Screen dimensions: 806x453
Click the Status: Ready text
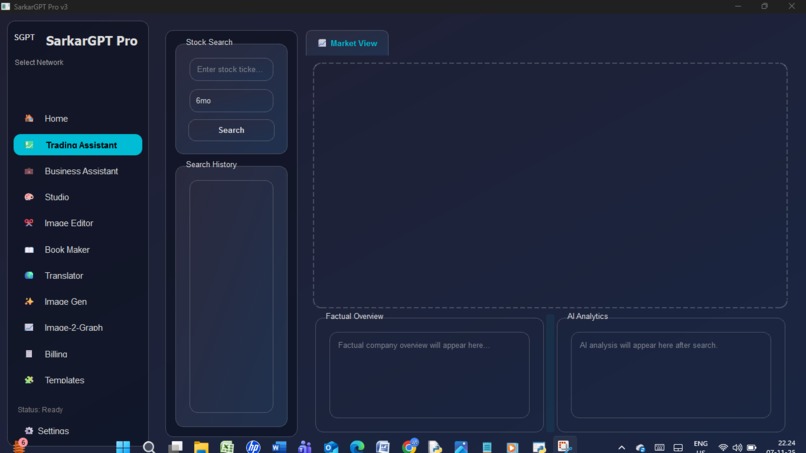pyautogui.click(x=40, y=410)
